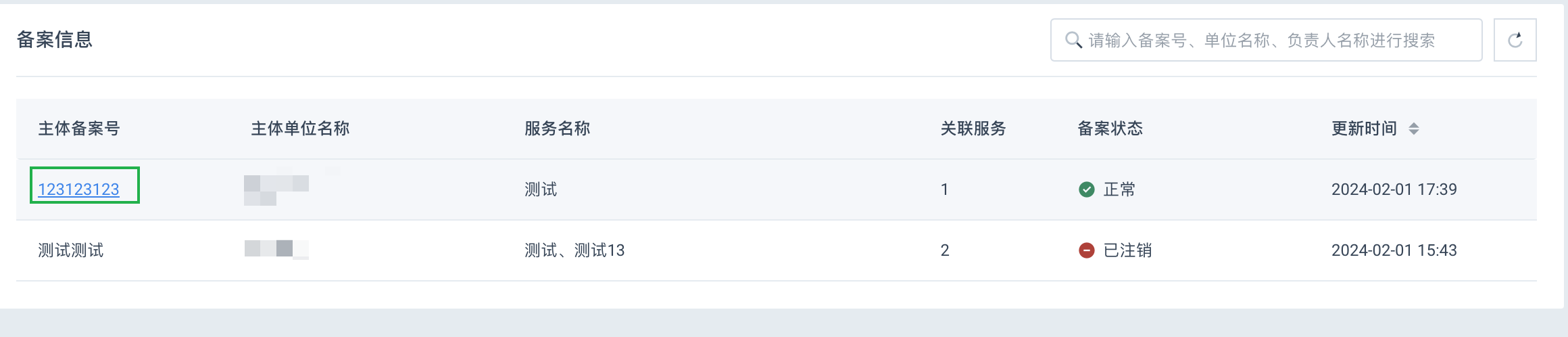Click the 备案信息 section heading
Screen dimensions: 1568x337
click(x=55, y=39)
